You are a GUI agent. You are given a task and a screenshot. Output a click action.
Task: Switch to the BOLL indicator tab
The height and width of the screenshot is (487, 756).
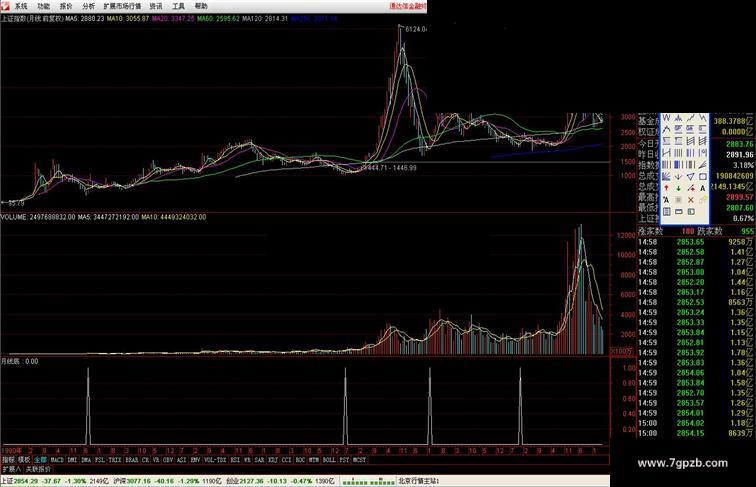click(x=329, y=460)
